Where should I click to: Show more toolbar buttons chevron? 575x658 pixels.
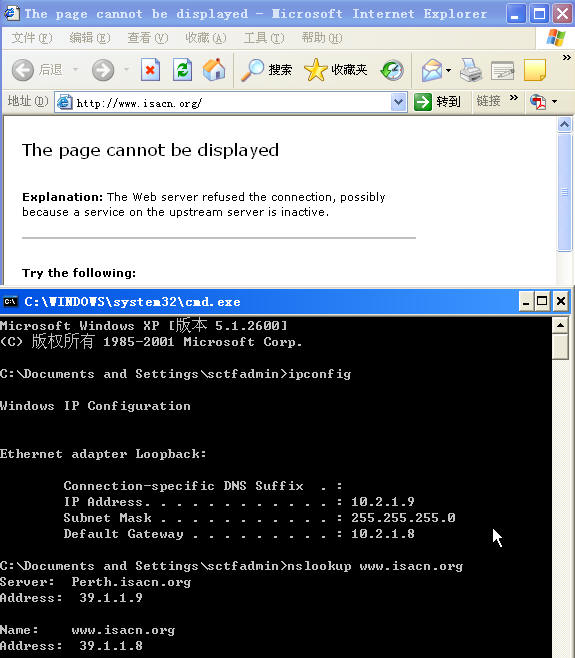567,57
